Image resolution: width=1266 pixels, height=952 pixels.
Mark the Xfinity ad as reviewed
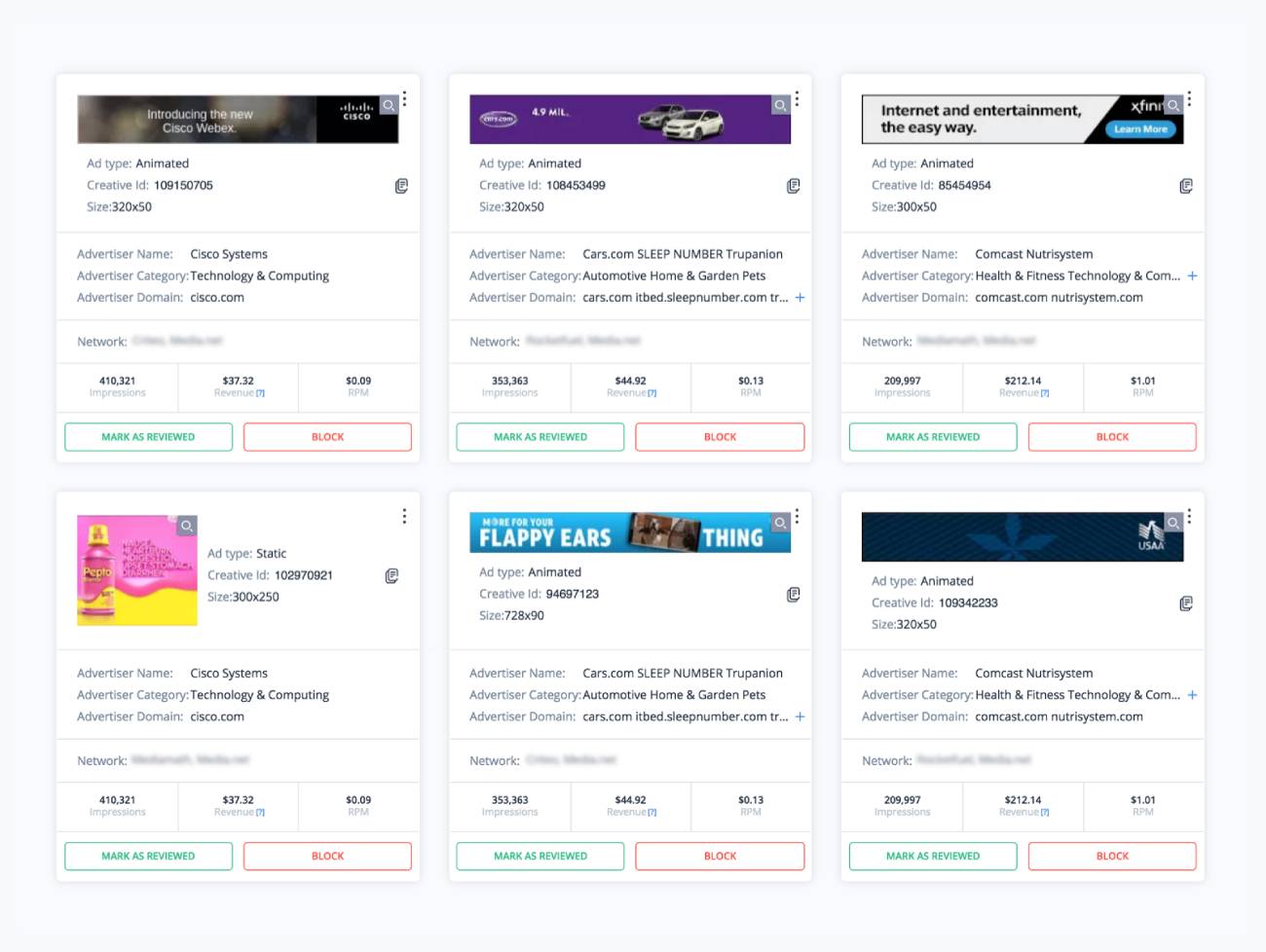[x=933, y=437]
